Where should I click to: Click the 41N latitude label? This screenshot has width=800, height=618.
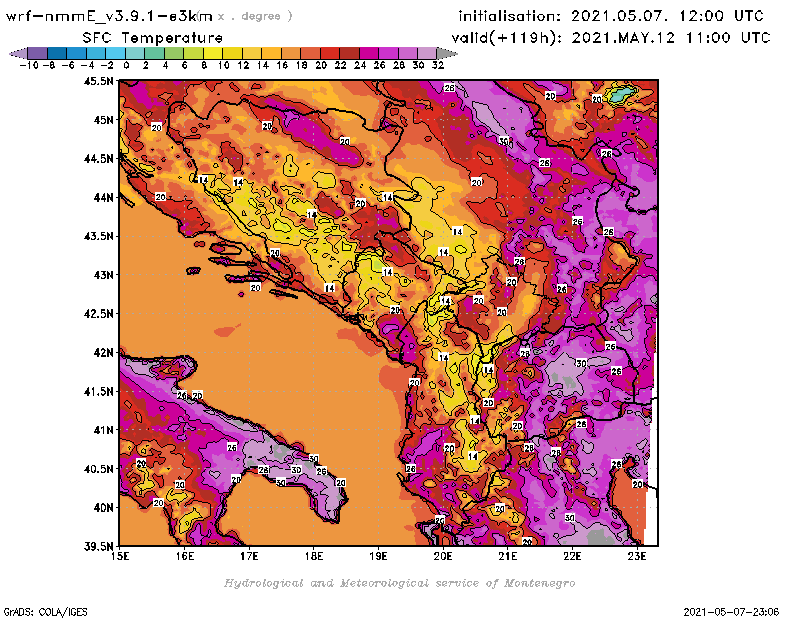(103, 430)
